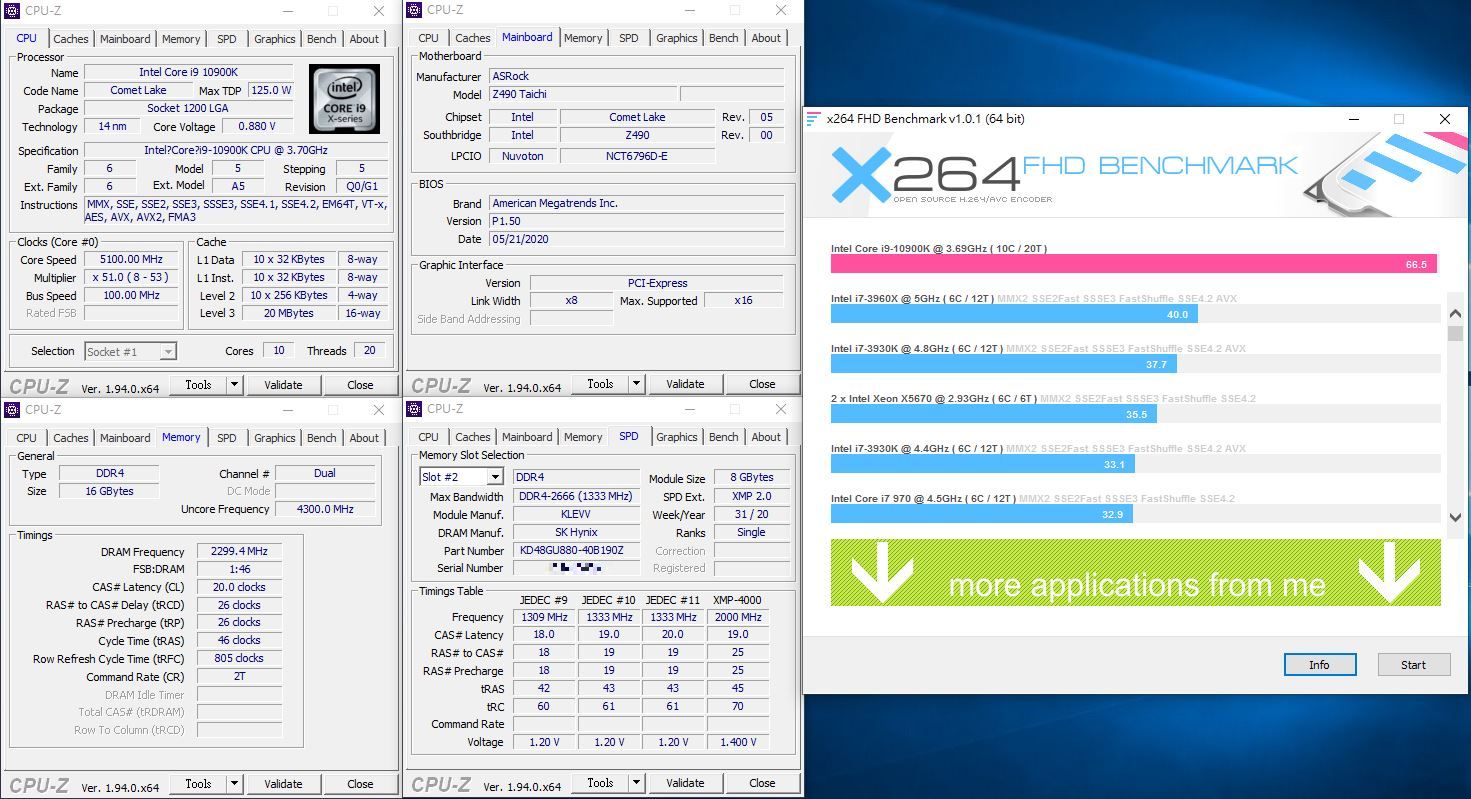The image size is (1471, 799).
Task: Click the DRAM Manuf. value 'SK Hynix'
Action: tap(576, 533)
